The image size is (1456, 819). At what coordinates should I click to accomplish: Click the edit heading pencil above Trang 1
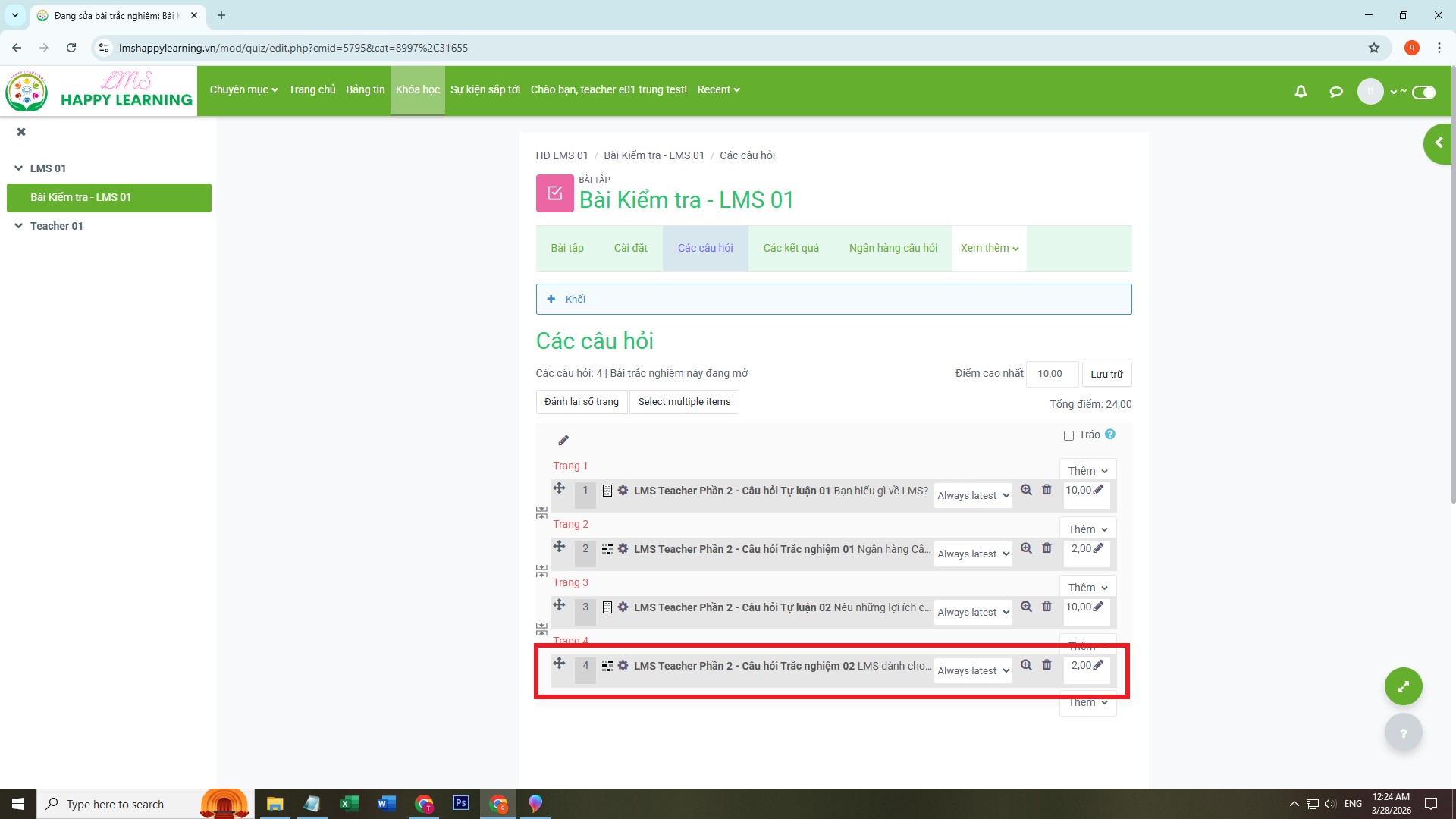click(x=563, y=441)
